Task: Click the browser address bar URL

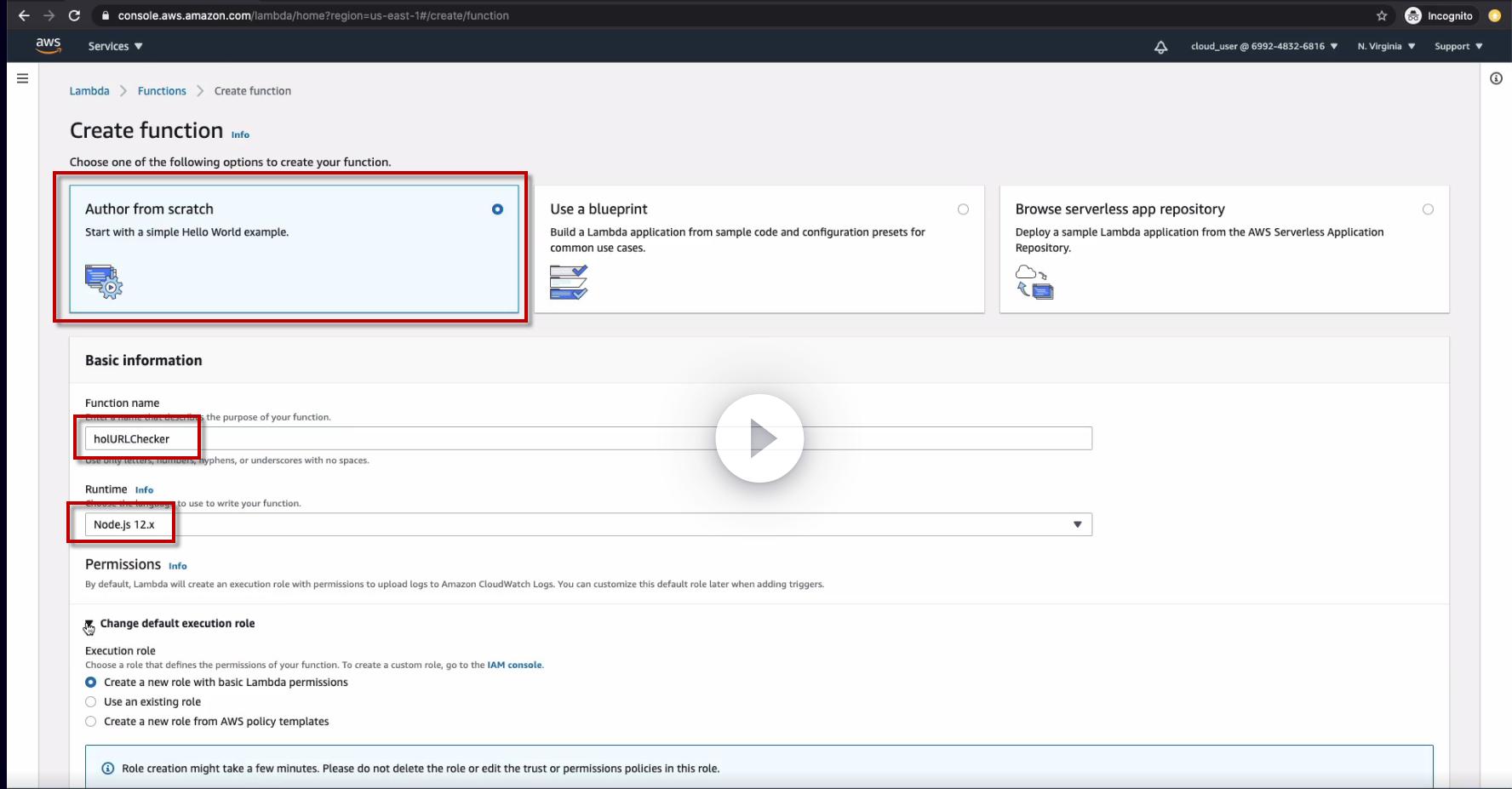Action: point(313,15)
